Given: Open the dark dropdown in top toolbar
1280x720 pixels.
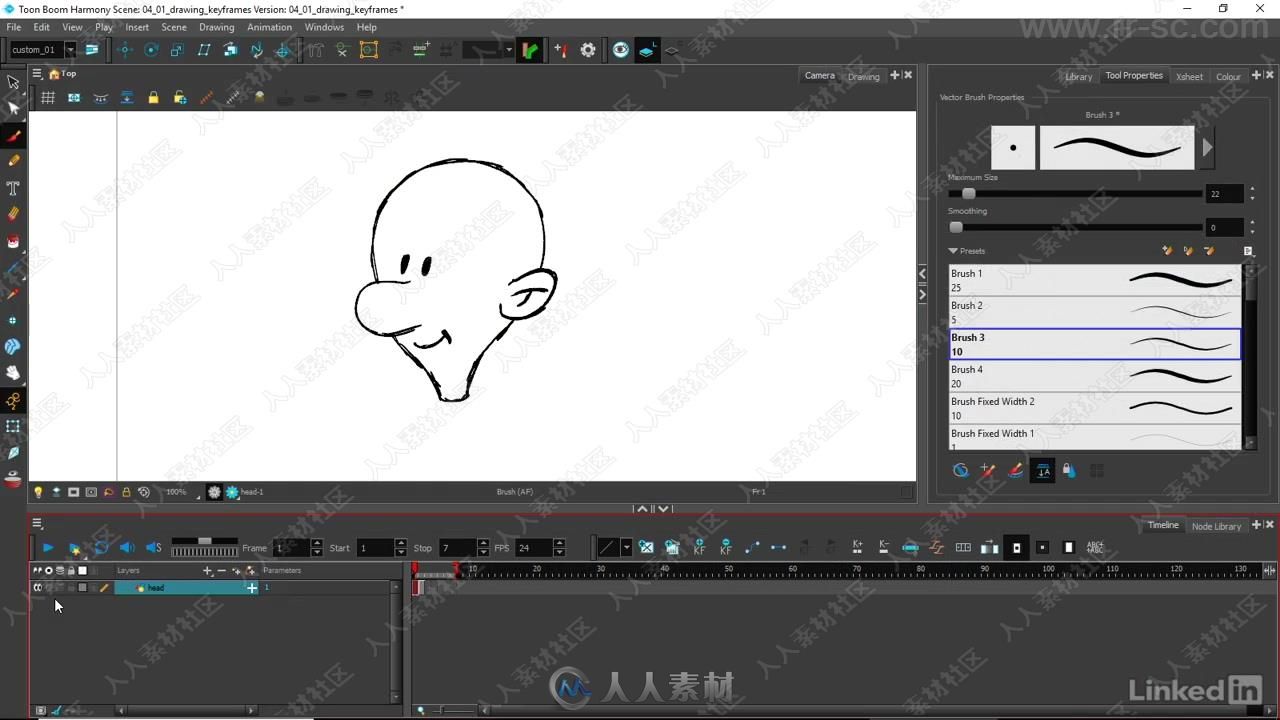Looking at the screenshot, I should (x=508, y=50).
